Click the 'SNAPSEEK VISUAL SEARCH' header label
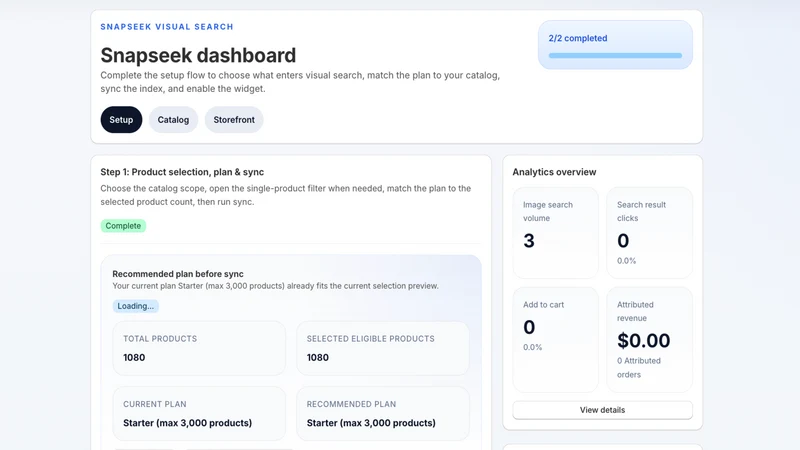This screenshot has height=450, width=800. click(x=167, y=27)
